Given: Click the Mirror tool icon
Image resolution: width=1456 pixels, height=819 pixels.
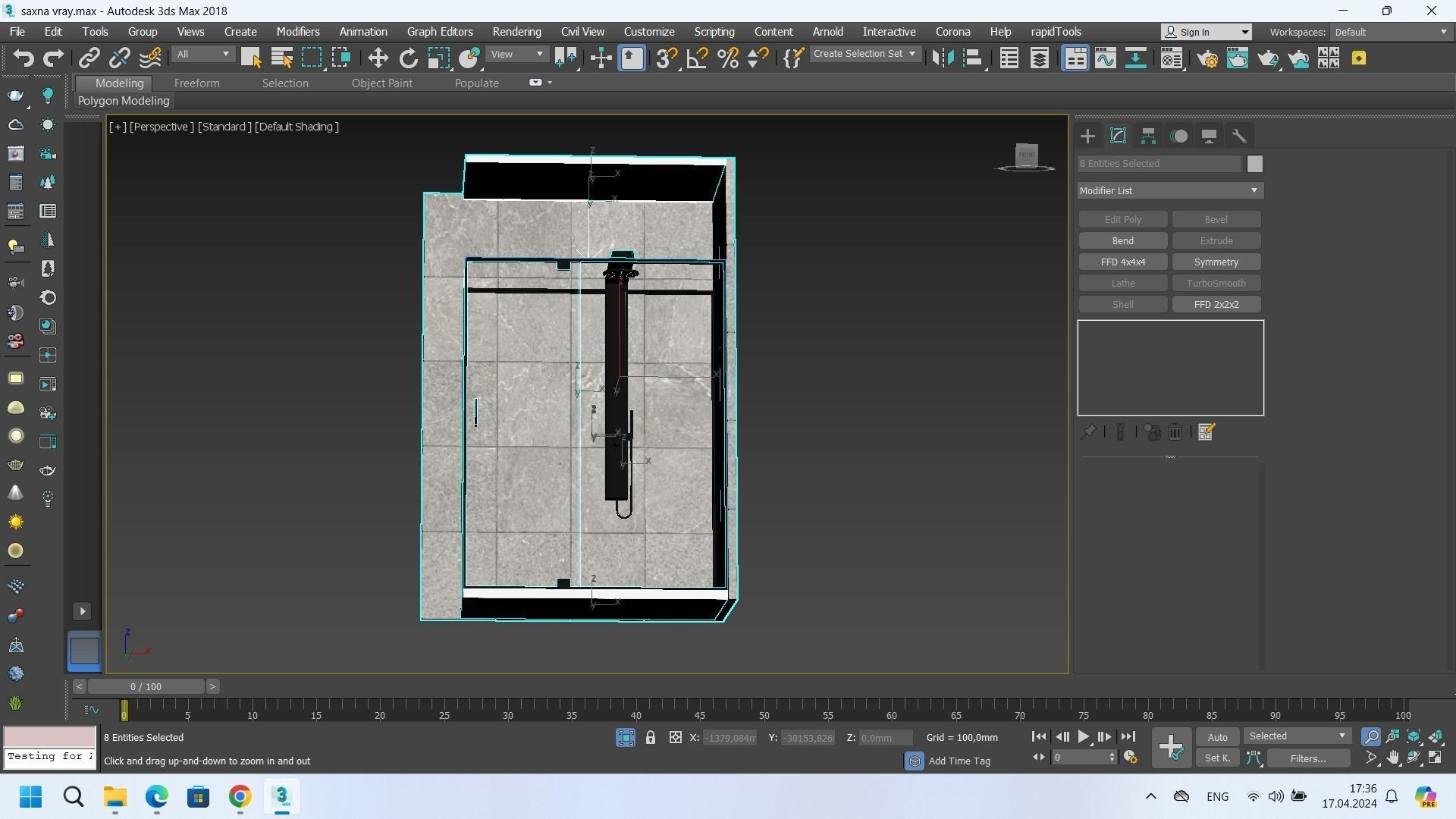Looking at the screenshot, I should pos(943,58).
